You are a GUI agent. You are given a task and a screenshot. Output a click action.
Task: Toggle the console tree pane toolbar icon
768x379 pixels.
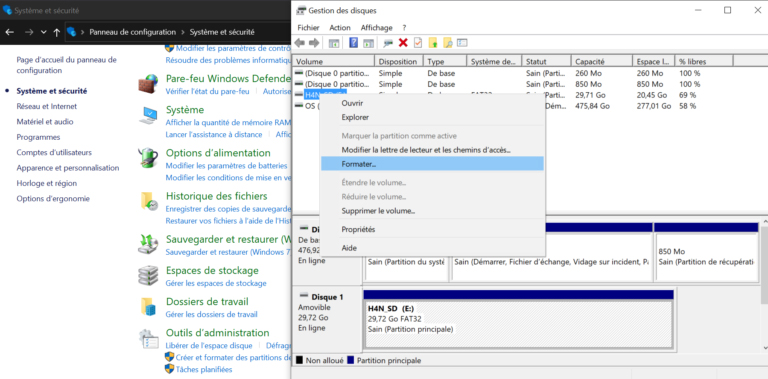334,43
